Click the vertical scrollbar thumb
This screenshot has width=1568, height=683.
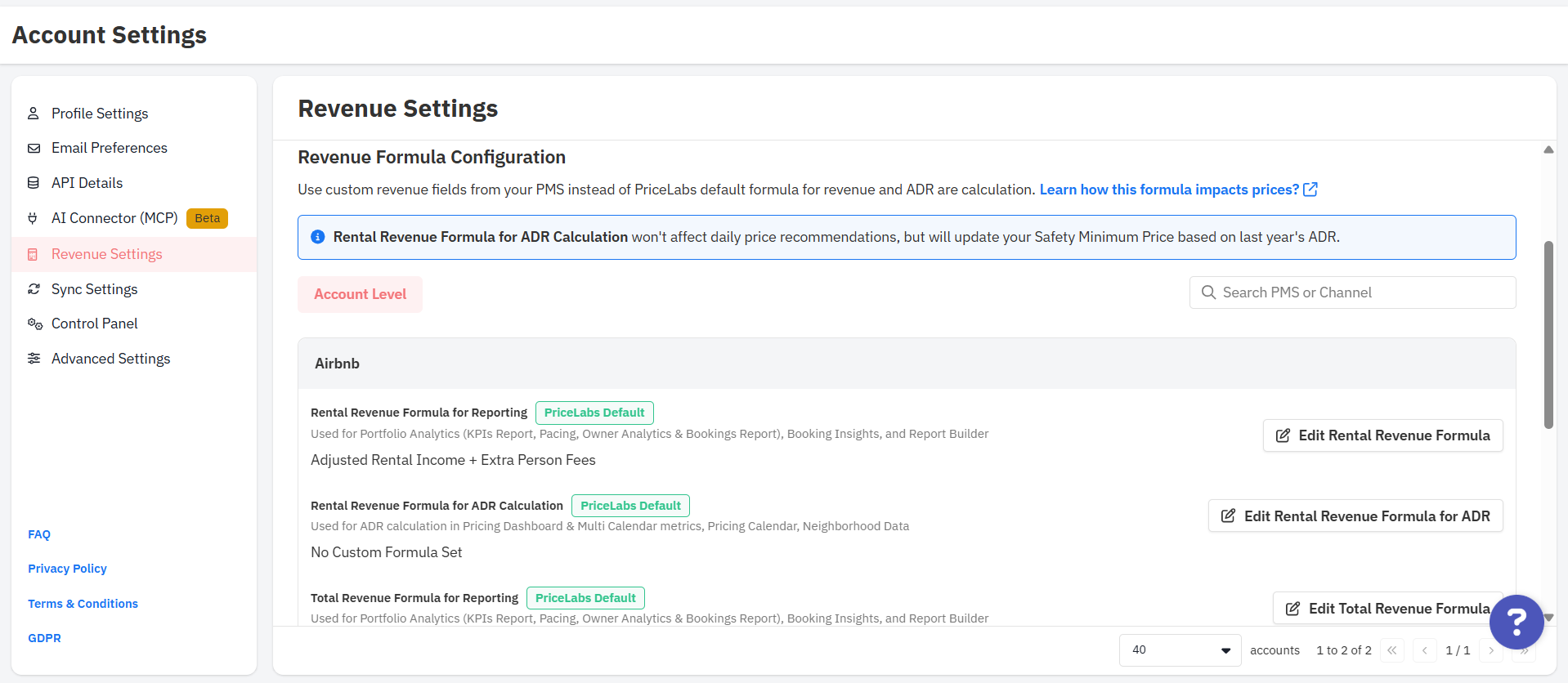point(1548,335)
